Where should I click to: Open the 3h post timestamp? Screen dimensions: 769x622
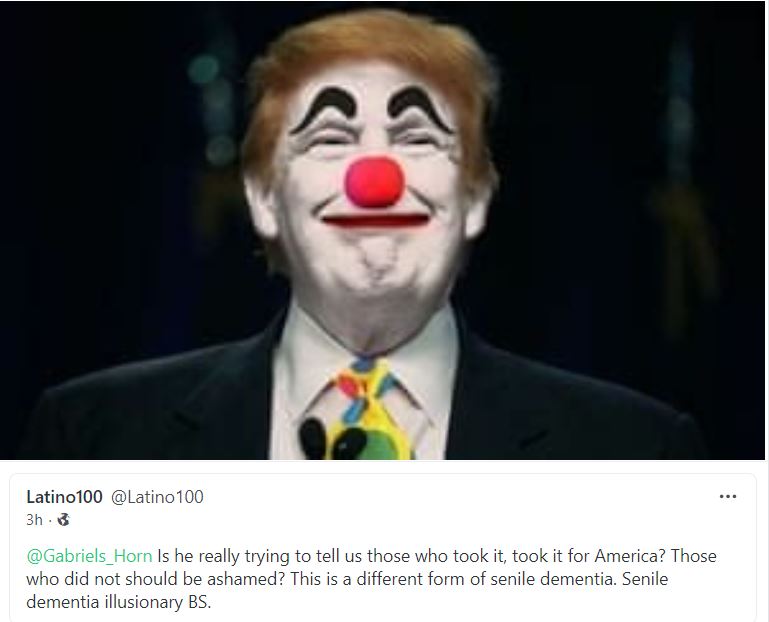pos(34,519)
